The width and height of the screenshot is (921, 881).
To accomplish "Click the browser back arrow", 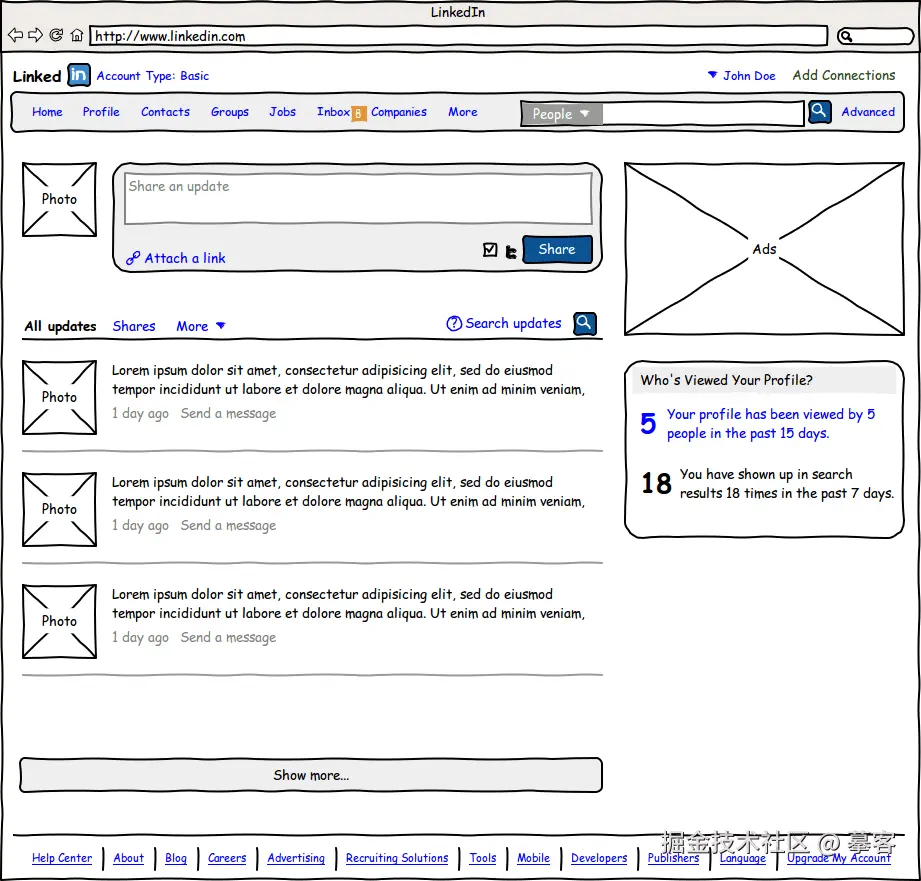I will (15, 35).
